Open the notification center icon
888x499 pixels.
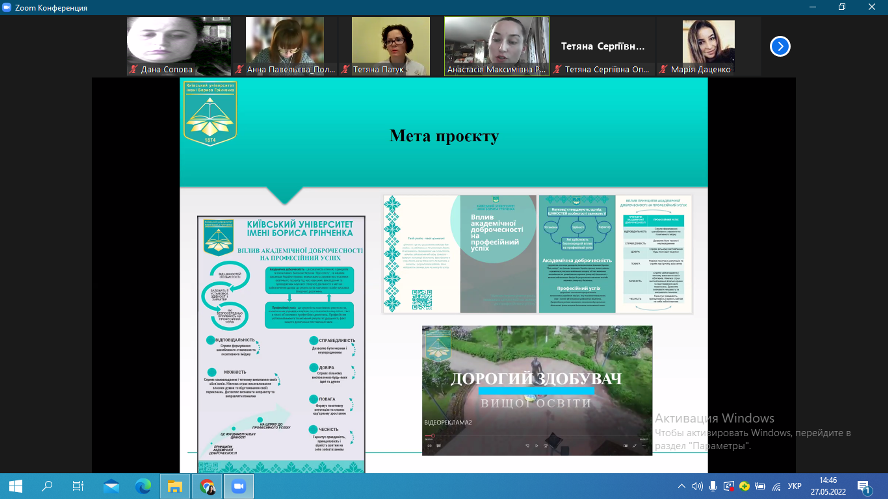[863, 486]
